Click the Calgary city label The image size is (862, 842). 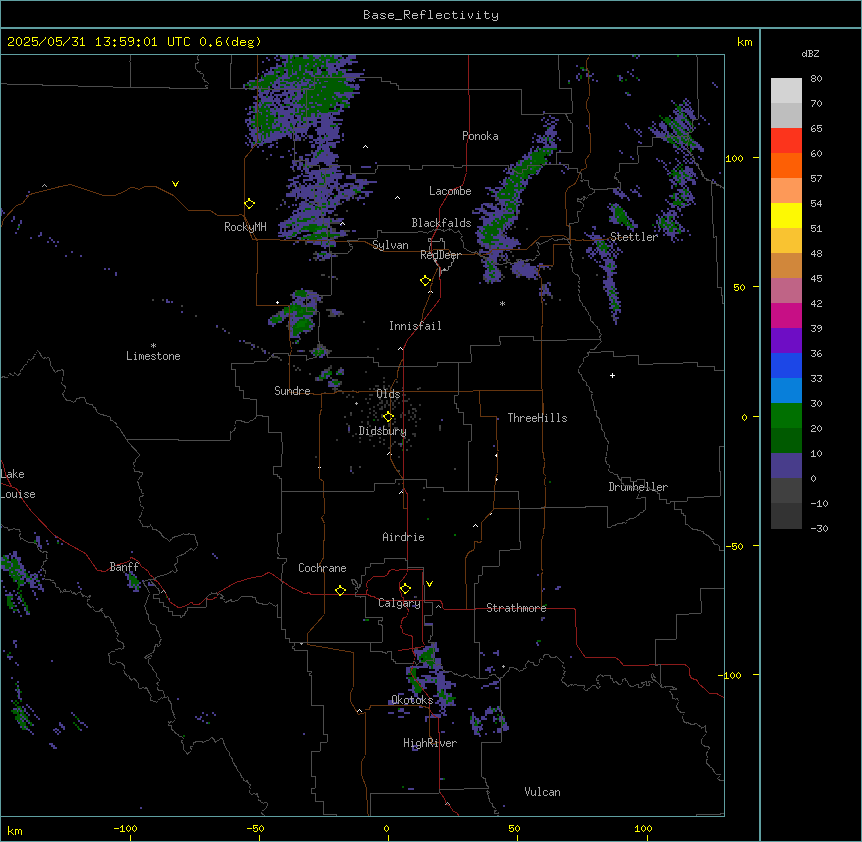coord(399,603)
